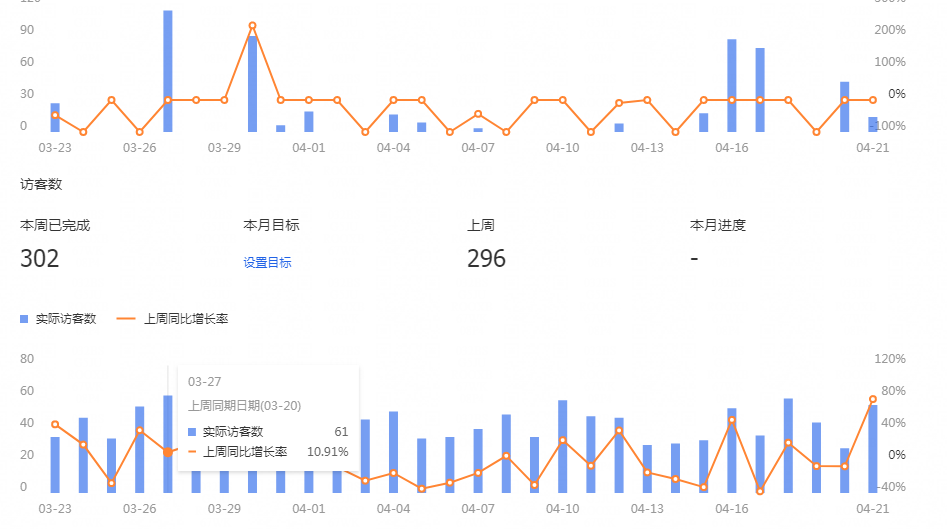This screenshot has height=529, width=947.
Task: Select the 04-10 blue bar in the visitor chart
Action: click(x=562, y=446)
